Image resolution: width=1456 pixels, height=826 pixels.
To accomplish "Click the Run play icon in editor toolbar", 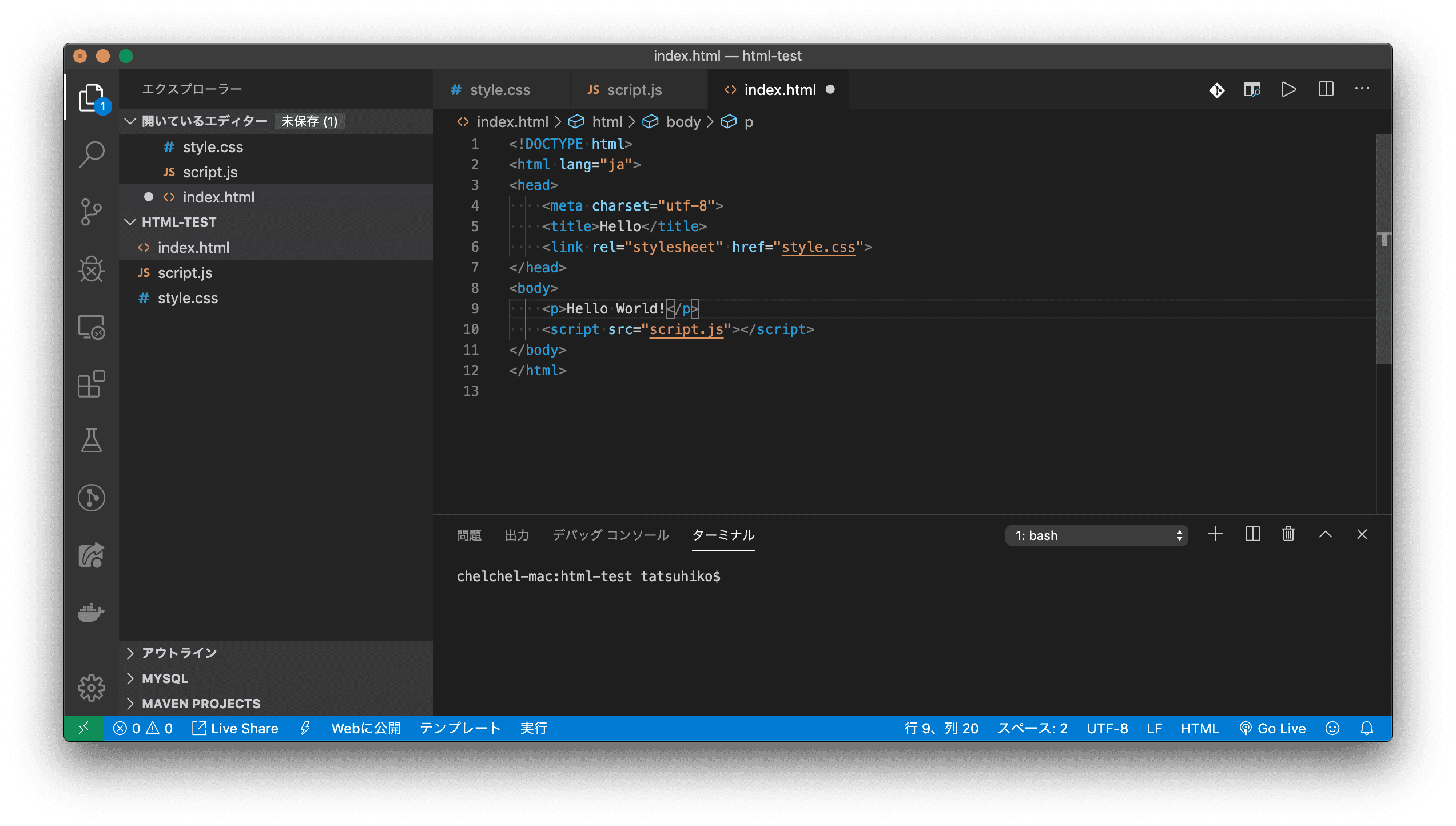I will click(1288, 90).
